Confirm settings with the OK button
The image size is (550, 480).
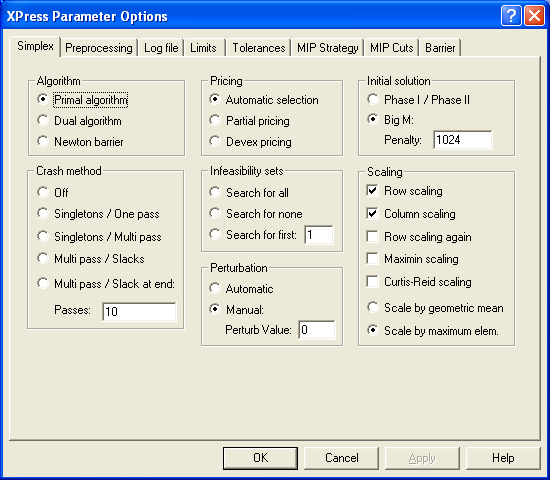(260, 458)
